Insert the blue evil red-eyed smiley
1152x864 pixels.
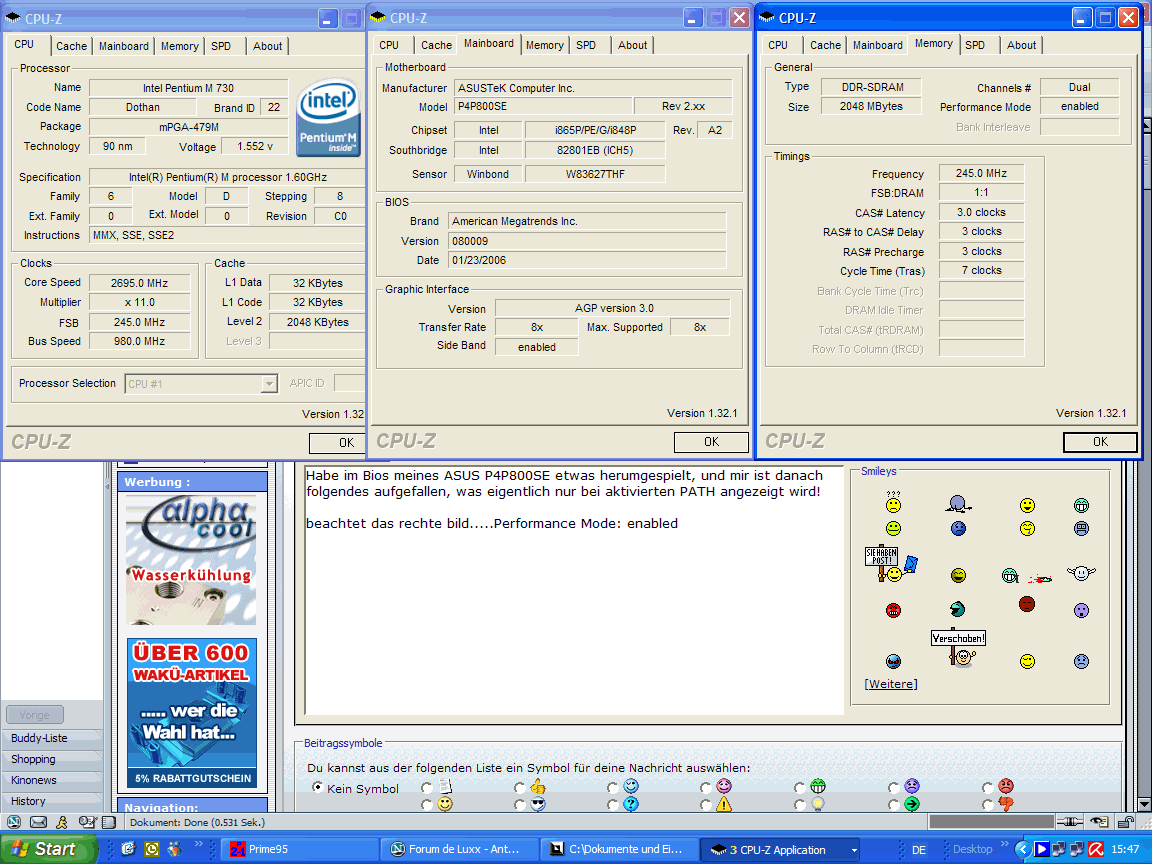[x=893, y=661]
